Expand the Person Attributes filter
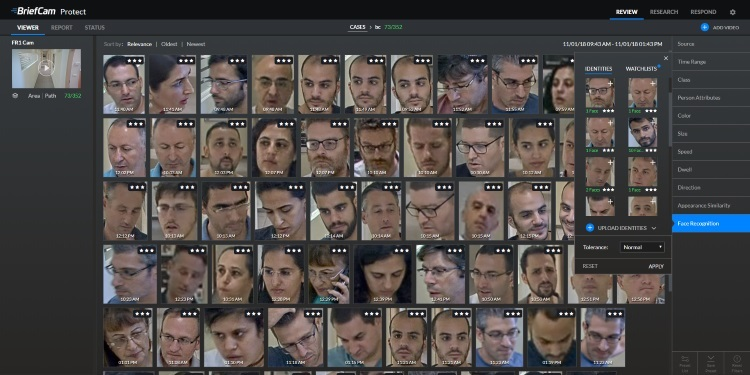750x375 pixels. tap(711, 98)
